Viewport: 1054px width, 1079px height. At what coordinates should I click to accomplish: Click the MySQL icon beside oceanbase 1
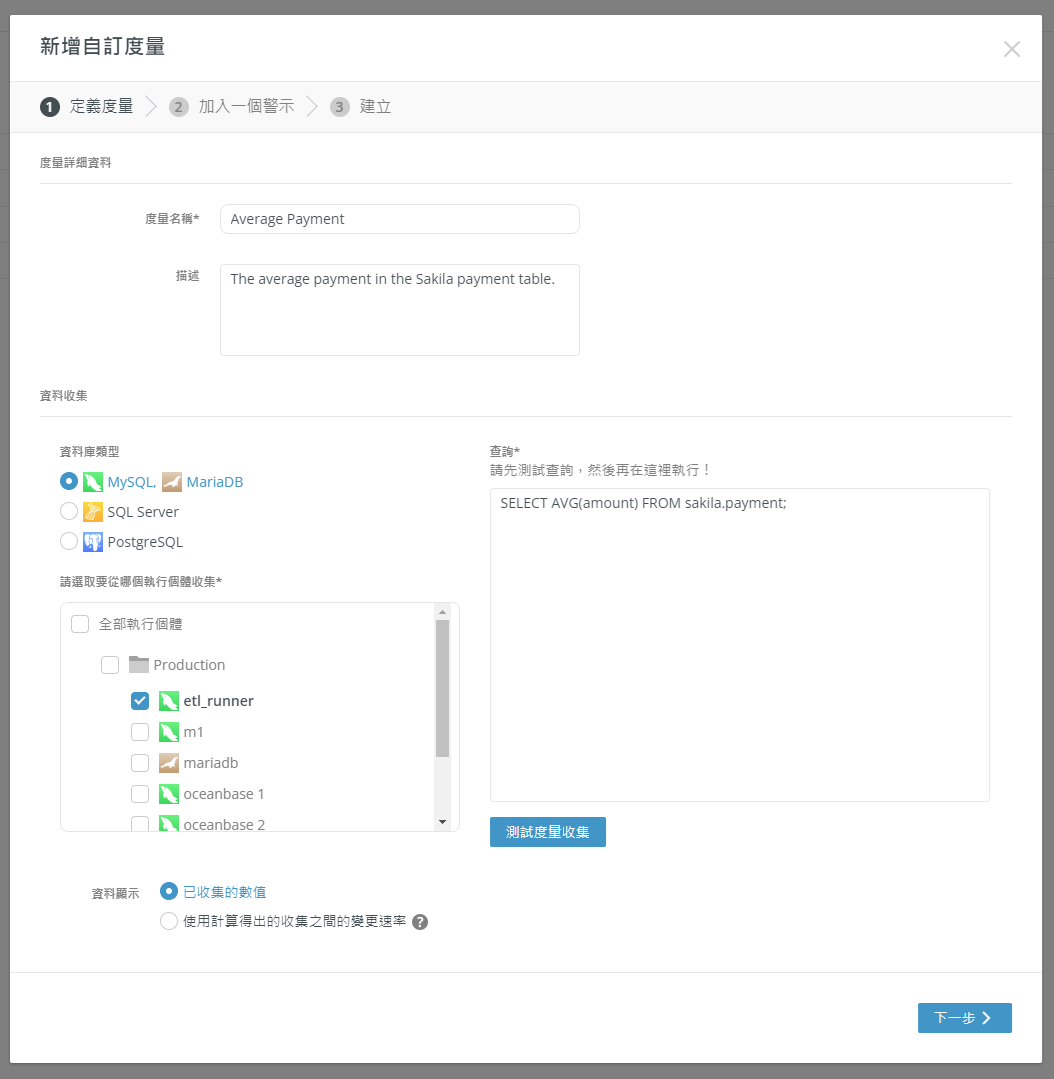[x=169, y=794]
